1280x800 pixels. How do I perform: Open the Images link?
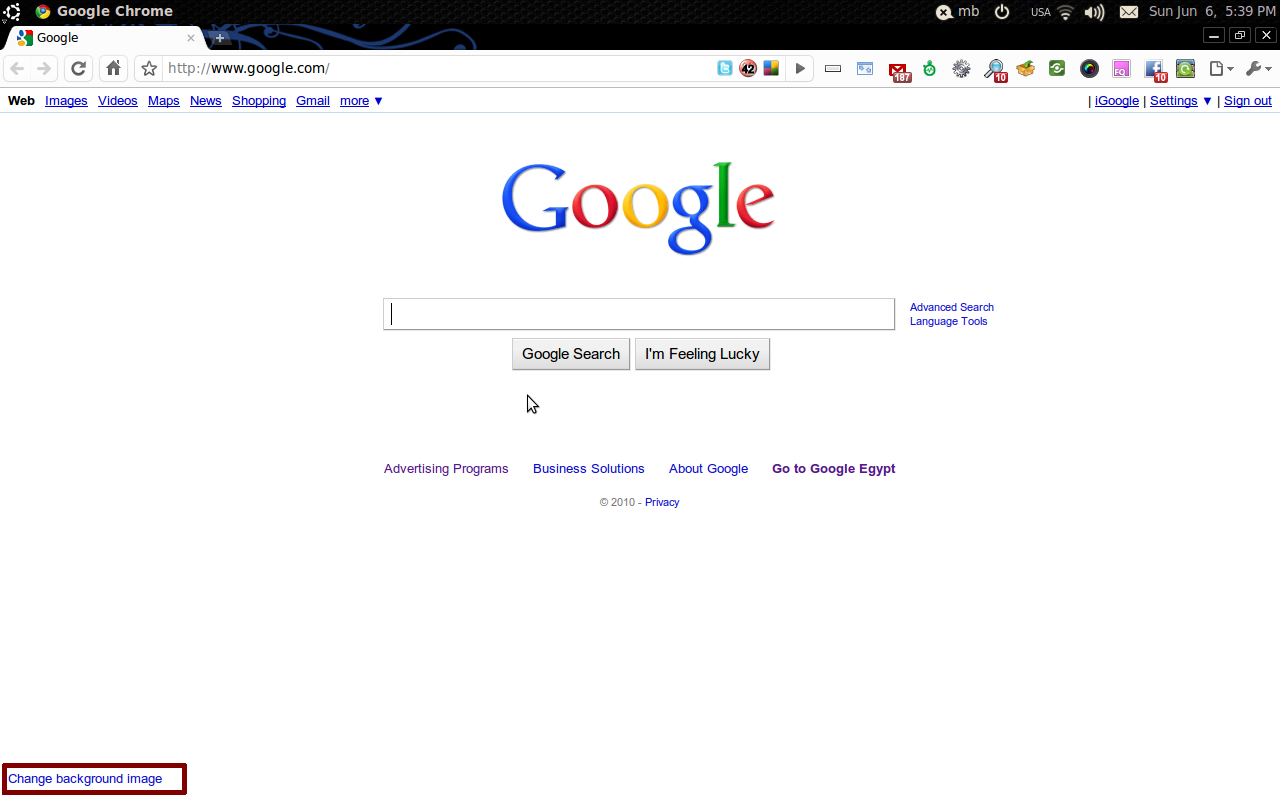(66, 101)
